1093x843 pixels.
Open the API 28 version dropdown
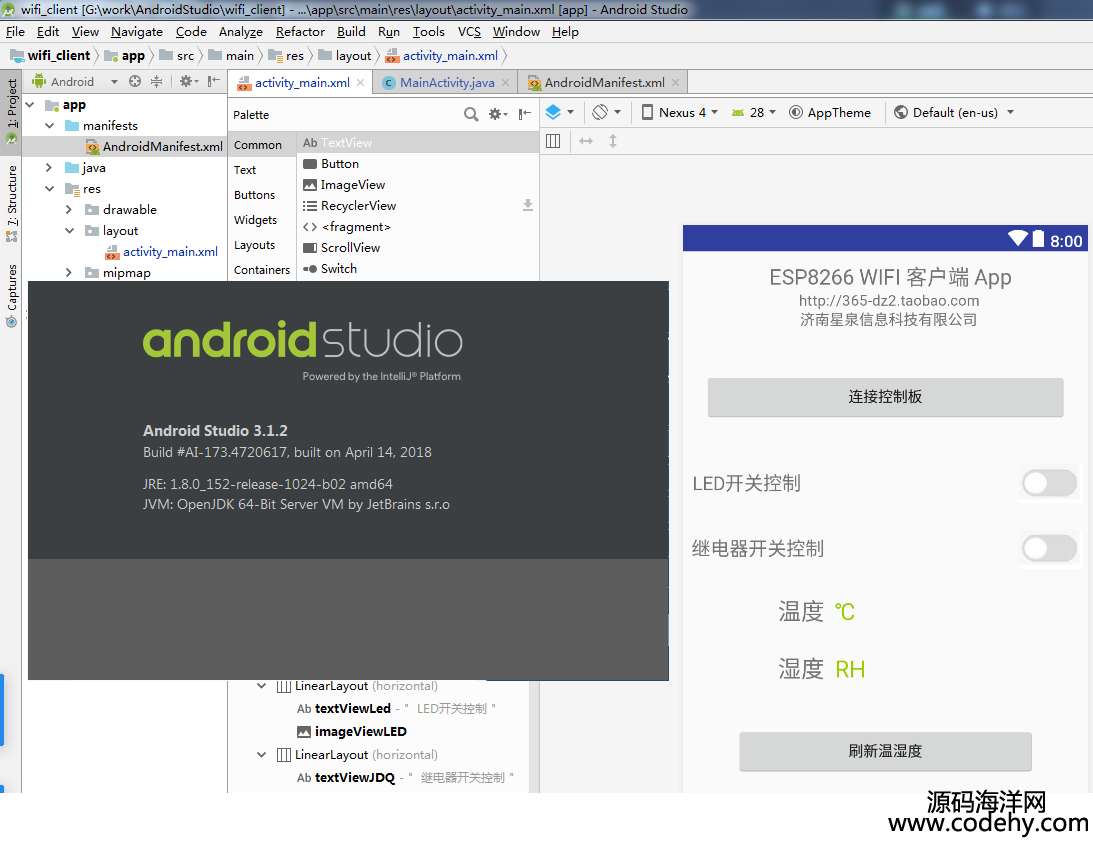click(x=754, y=112)
